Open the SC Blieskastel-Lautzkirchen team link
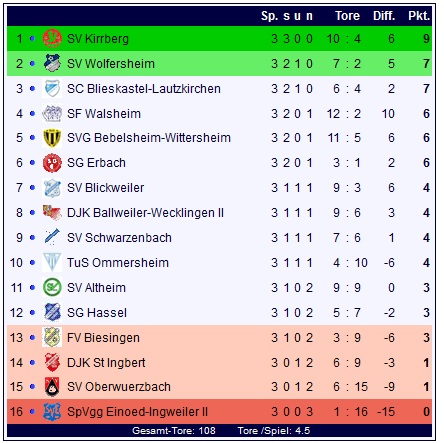Image resolution: width=444 pixels, height=443 pixels. point(144,89)
